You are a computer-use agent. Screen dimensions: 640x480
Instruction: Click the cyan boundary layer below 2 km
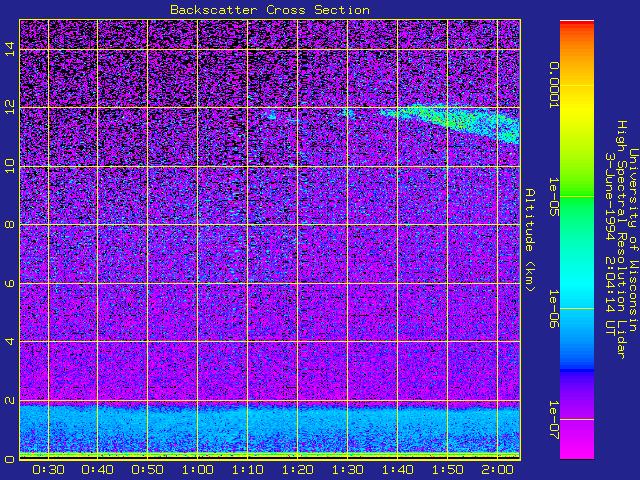270,427
